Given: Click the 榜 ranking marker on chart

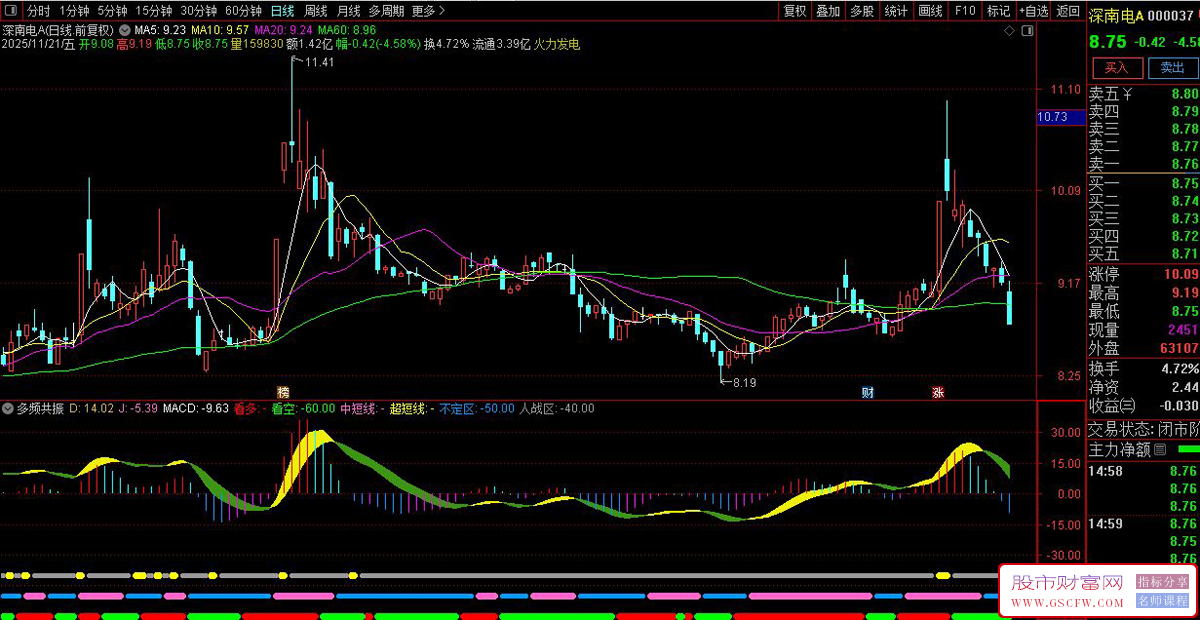Looking at the screenshot, I should [x=282, y=392].
